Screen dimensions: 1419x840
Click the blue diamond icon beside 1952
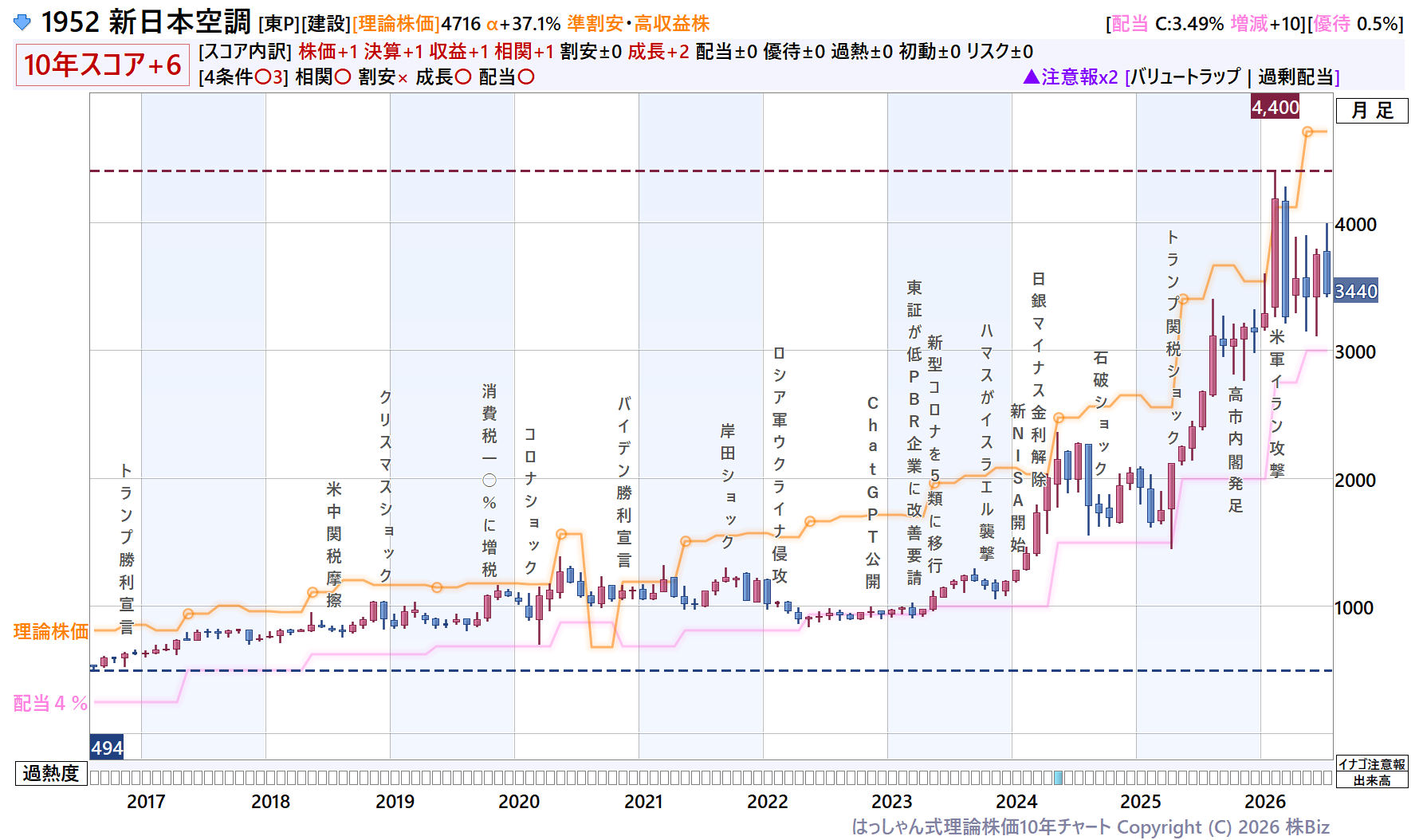point(22,22)
